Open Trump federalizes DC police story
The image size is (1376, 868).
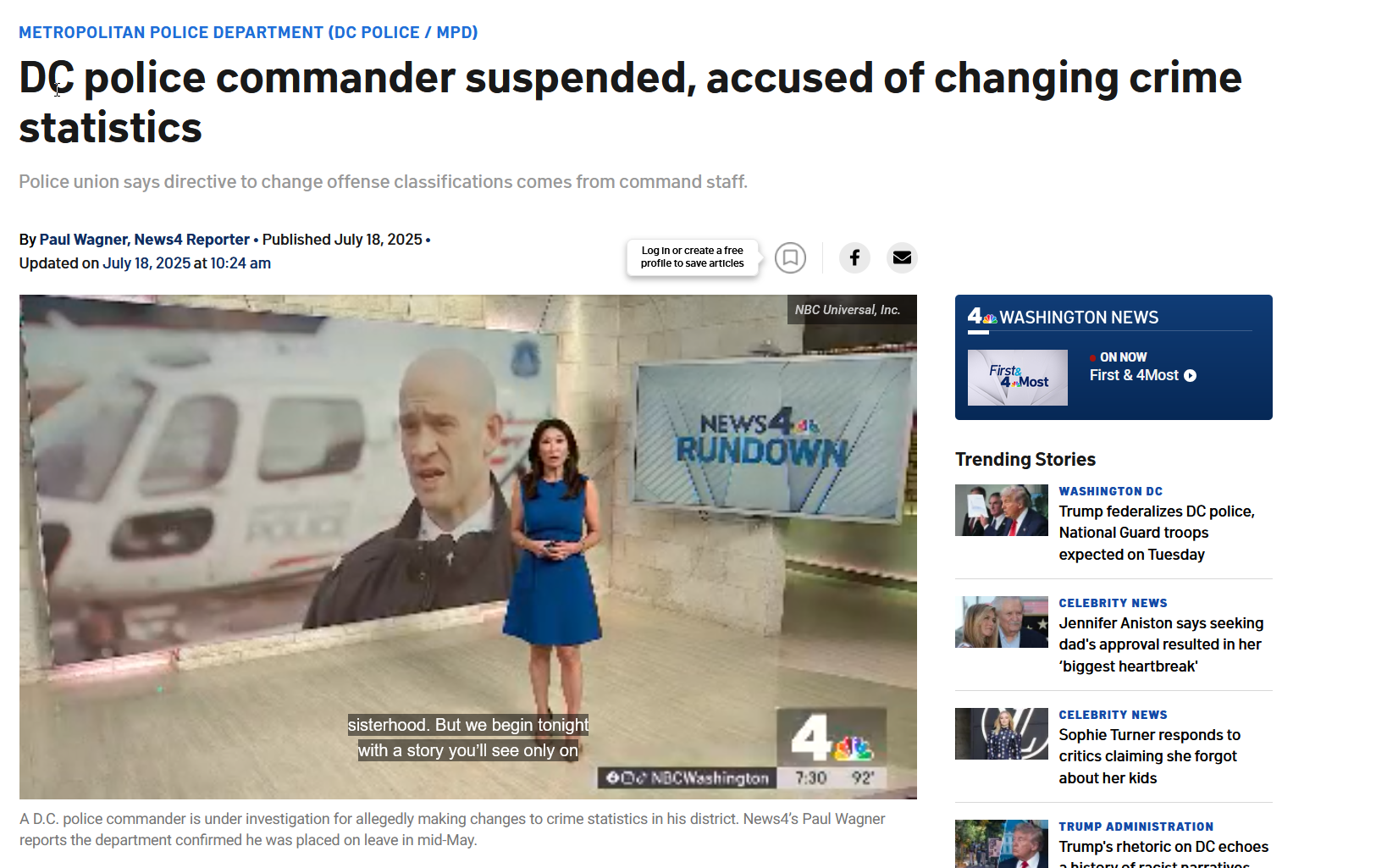[x=1157, y=533]
